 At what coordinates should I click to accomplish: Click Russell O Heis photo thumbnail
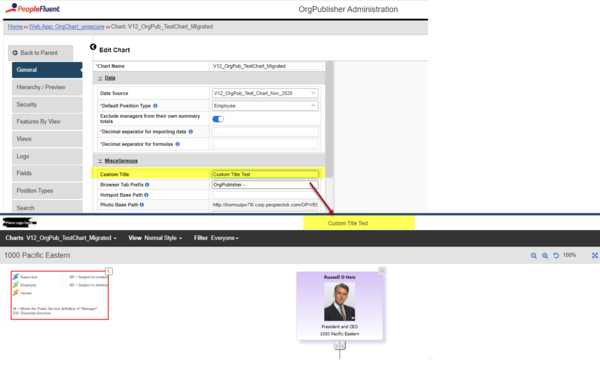[339, 302]
